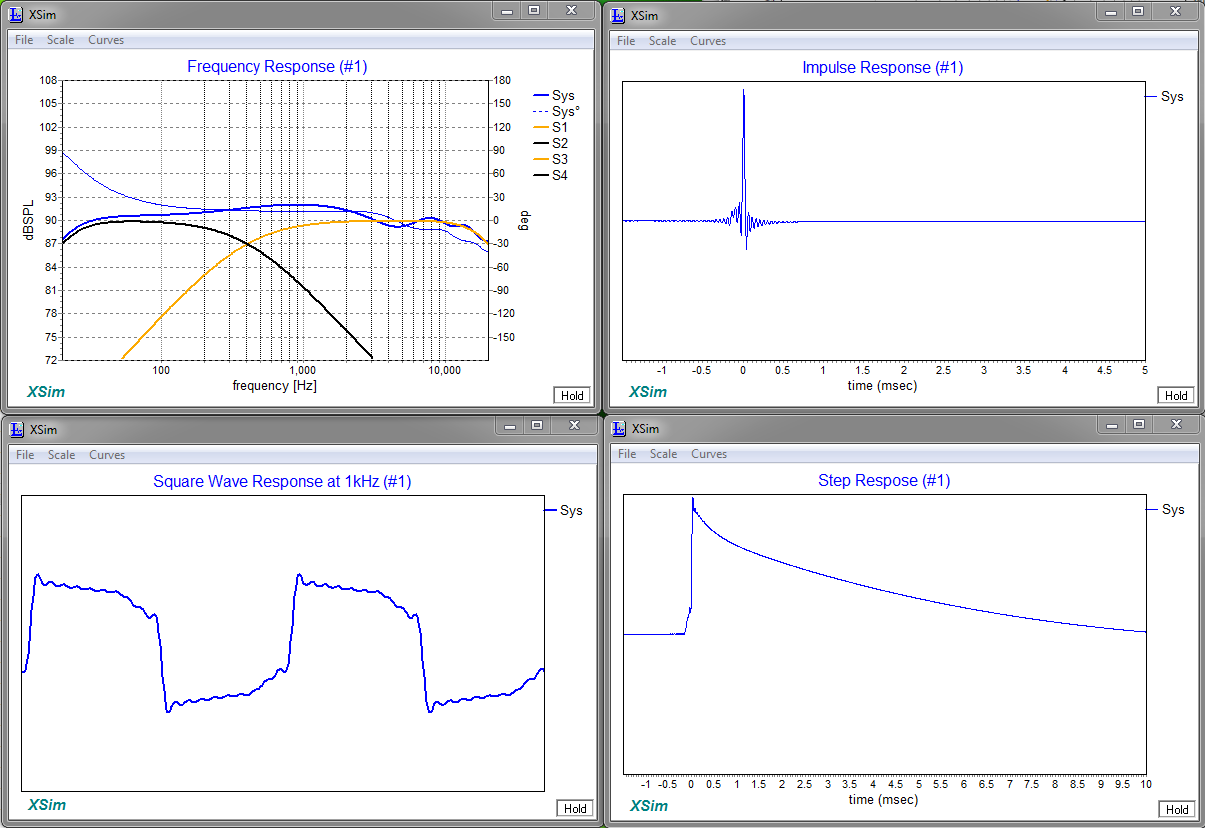This screenshot has height=828, width=1205.
Task: Open File menu in Impulse Response window
Action: [x=626, y=41]
